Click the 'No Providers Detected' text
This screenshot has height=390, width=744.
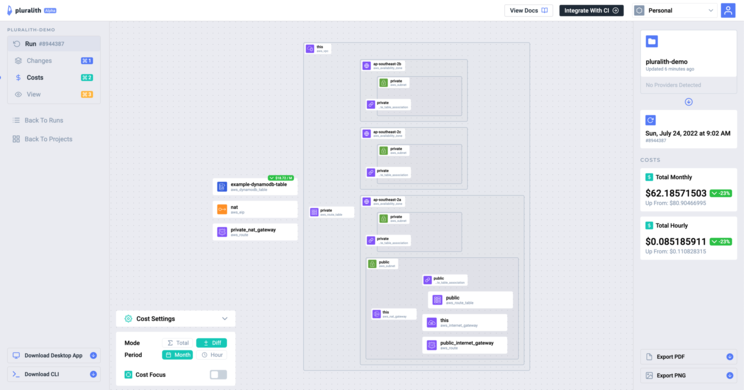click(x=673, y=85)
